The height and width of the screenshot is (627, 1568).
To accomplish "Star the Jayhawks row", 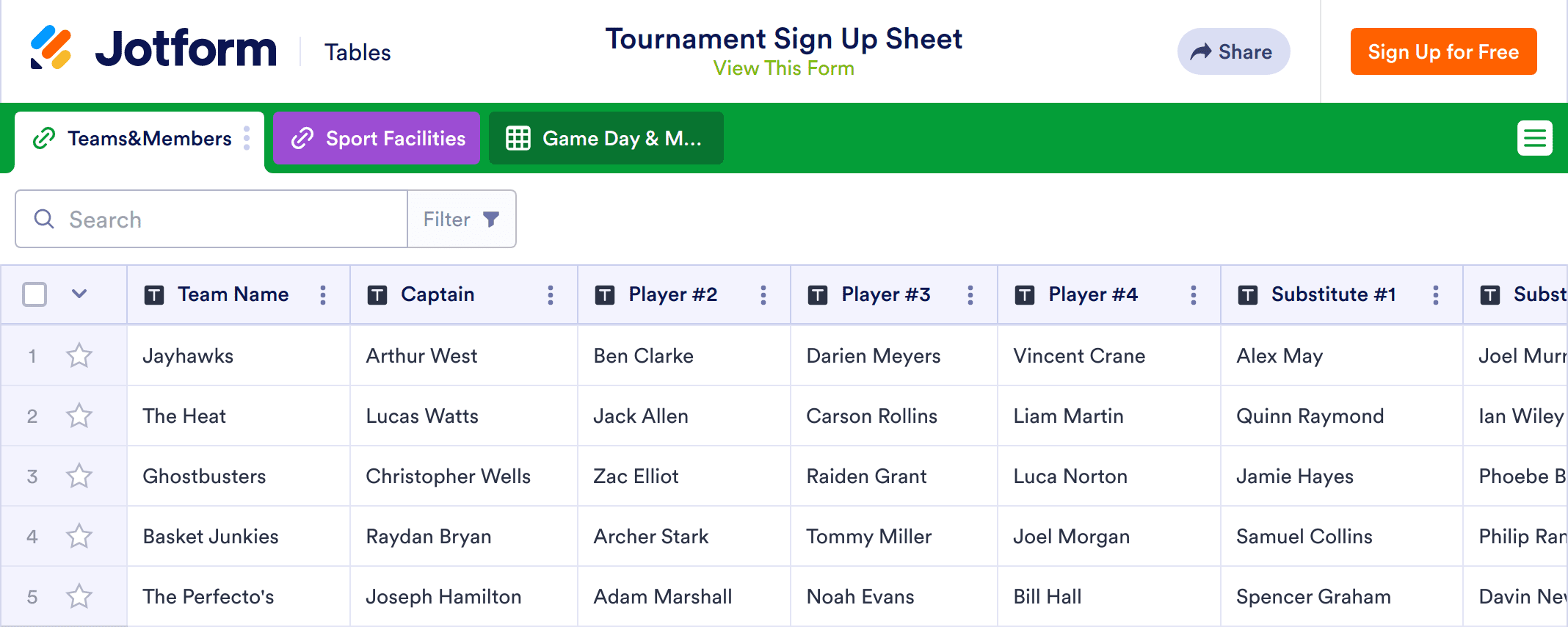I will click(79, 356).
